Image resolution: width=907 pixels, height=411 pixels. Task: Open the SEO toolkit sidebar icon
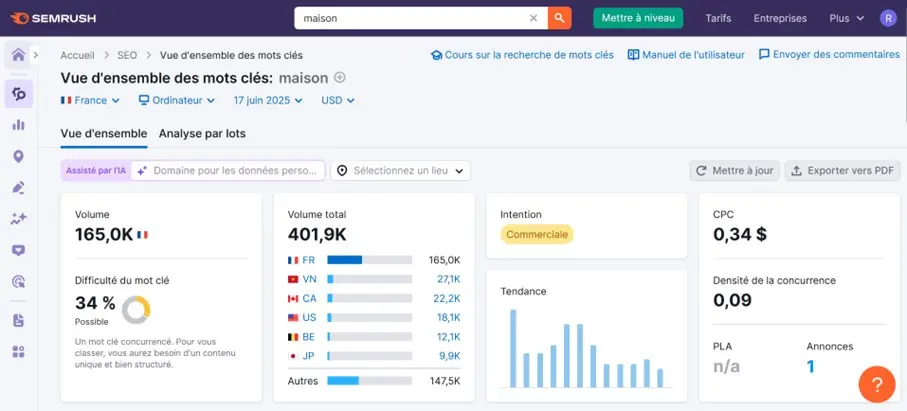pos(19,94)
